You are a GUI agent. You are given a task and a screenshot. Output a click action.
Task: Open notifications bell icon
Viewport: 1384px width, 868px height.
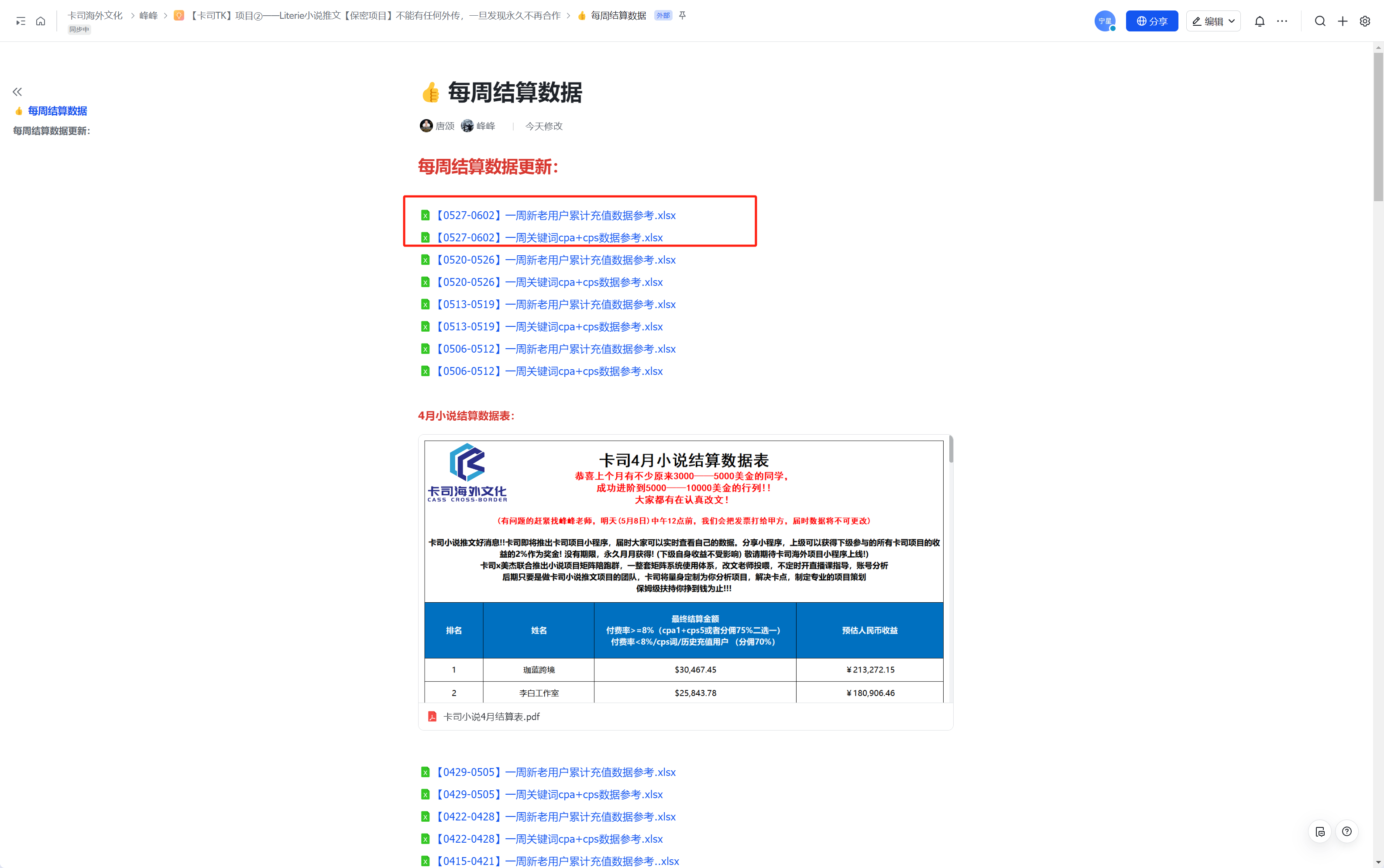(1260, 21)
